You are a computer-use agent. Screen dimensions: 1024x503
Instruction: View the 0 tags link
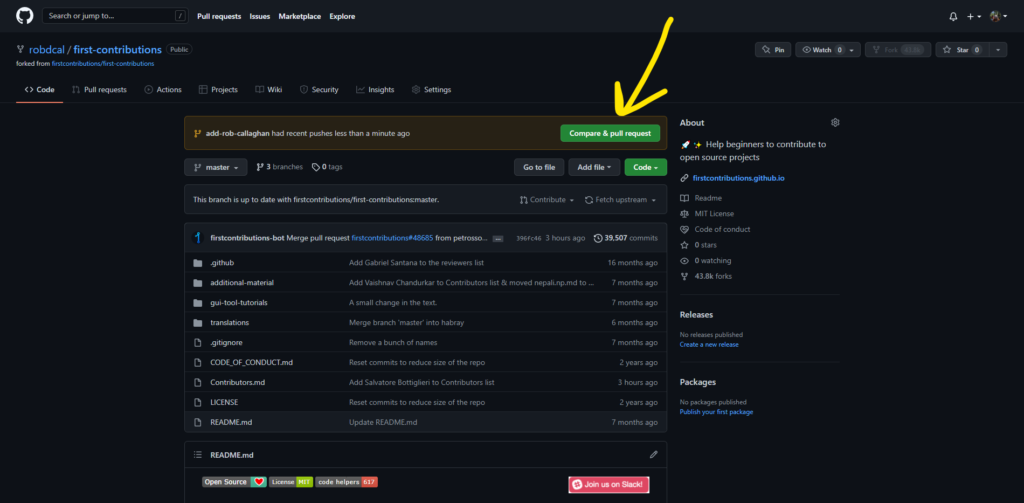[327, 167]
